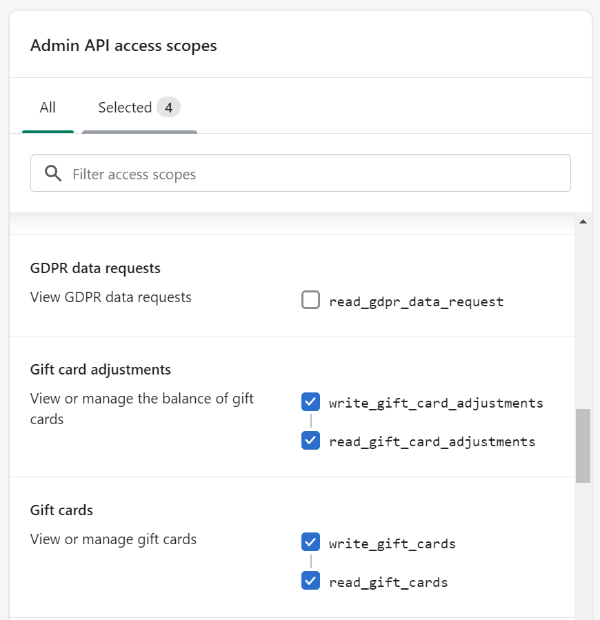Click the scrollbar up arrow
This screenshot has height=620, width=600.
[x=583, y=222]
